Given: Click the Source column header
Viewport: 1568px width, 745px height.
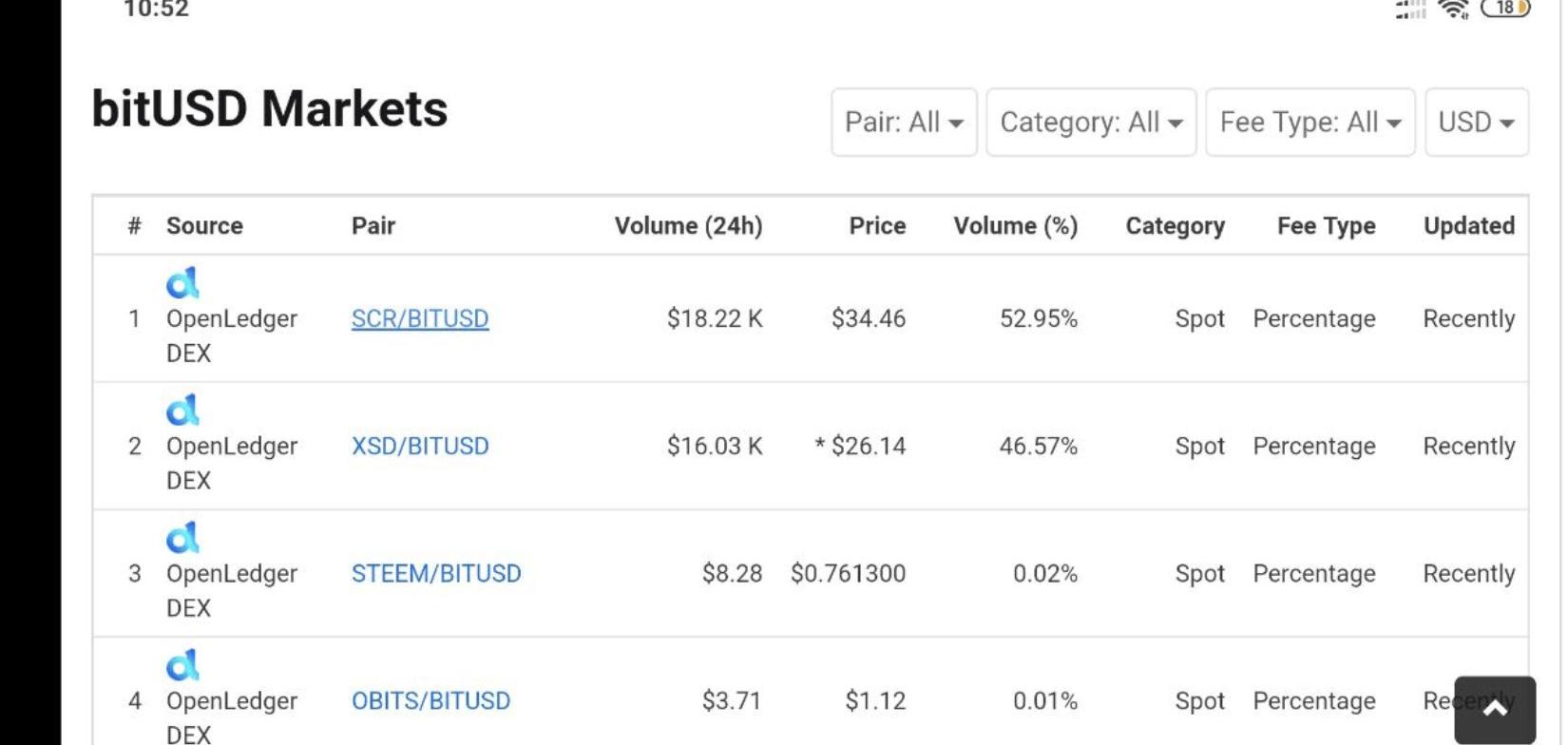Looking at the screenshot, I should [x=204, y=226].
